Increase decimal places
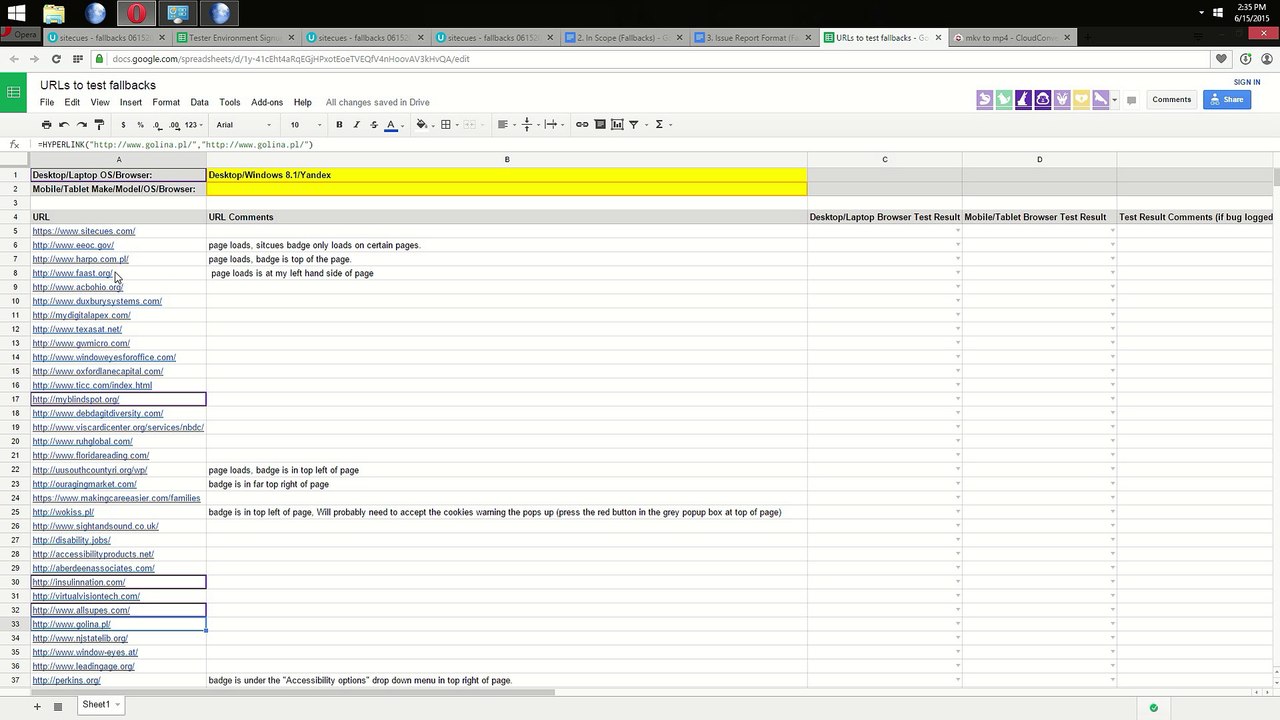 [x=174, y=125]
